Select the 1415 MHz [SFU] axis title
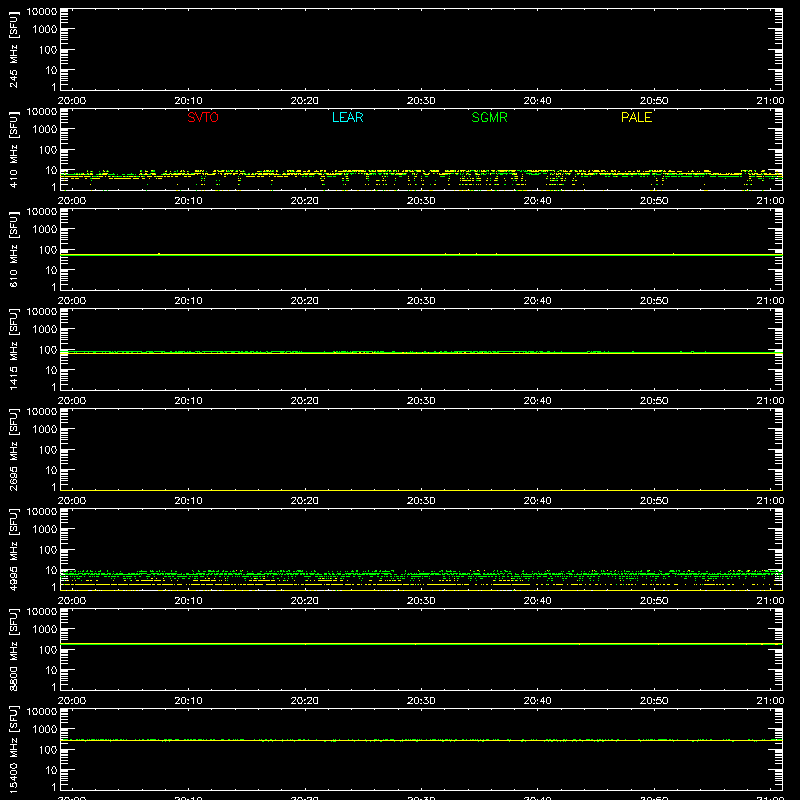The image size is (800, 800). coord(13,349)
